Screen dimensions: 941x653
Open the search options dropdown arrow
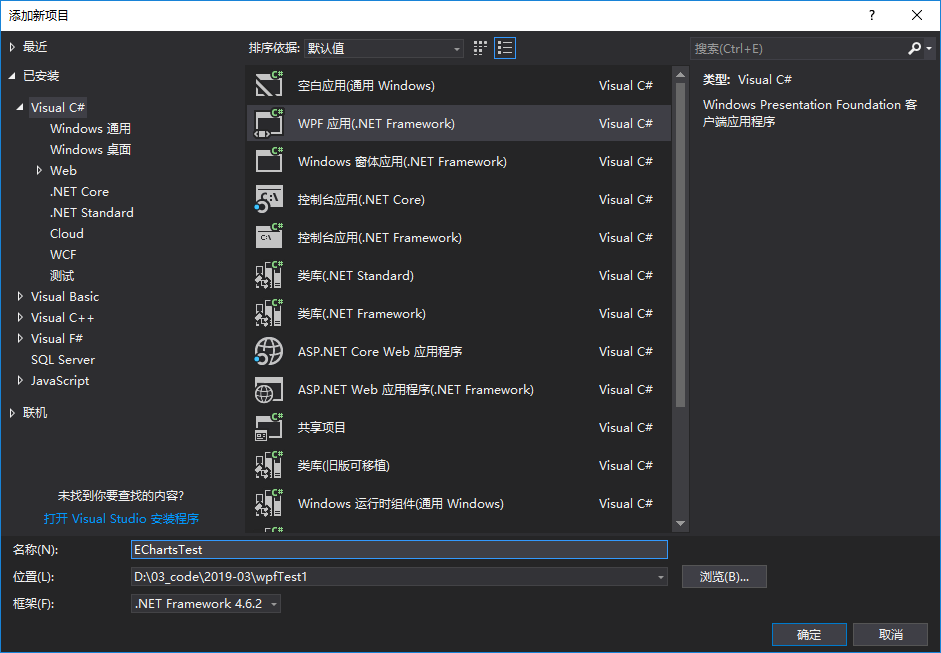[x=929, y=48]
